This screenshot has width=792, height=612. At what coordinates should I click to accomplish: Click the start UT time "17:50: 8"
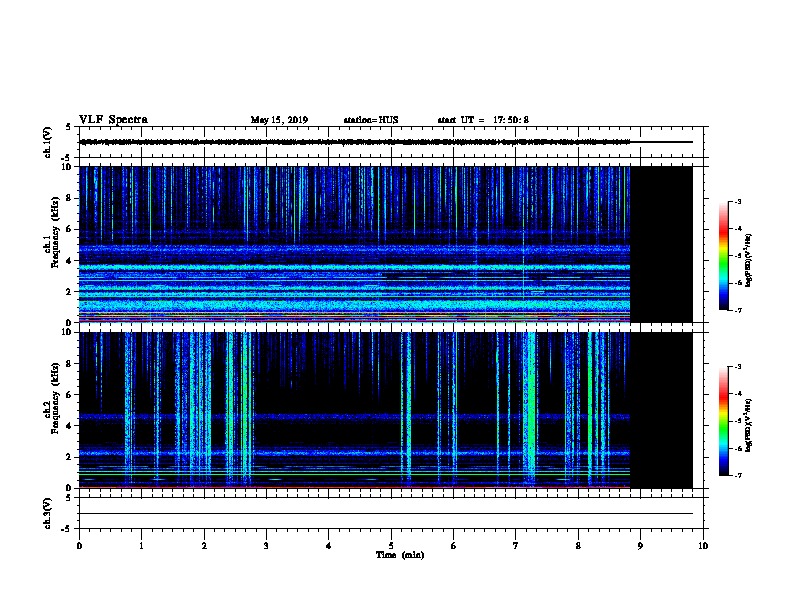click(x=511, y=120)
